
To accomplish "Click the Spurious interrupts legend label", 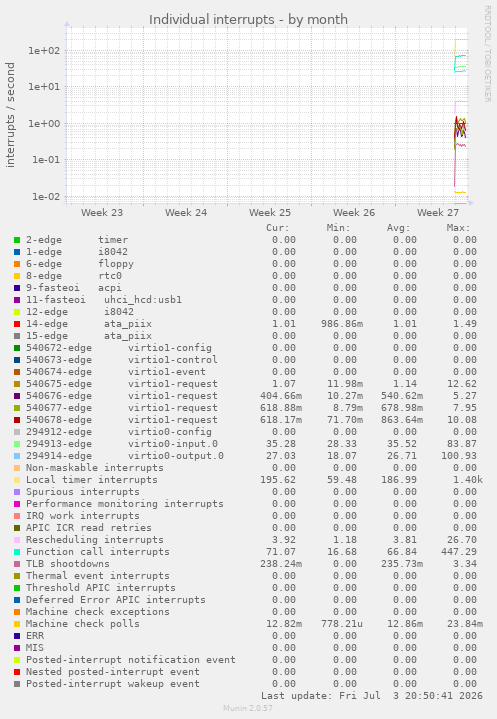I will 83,492.
